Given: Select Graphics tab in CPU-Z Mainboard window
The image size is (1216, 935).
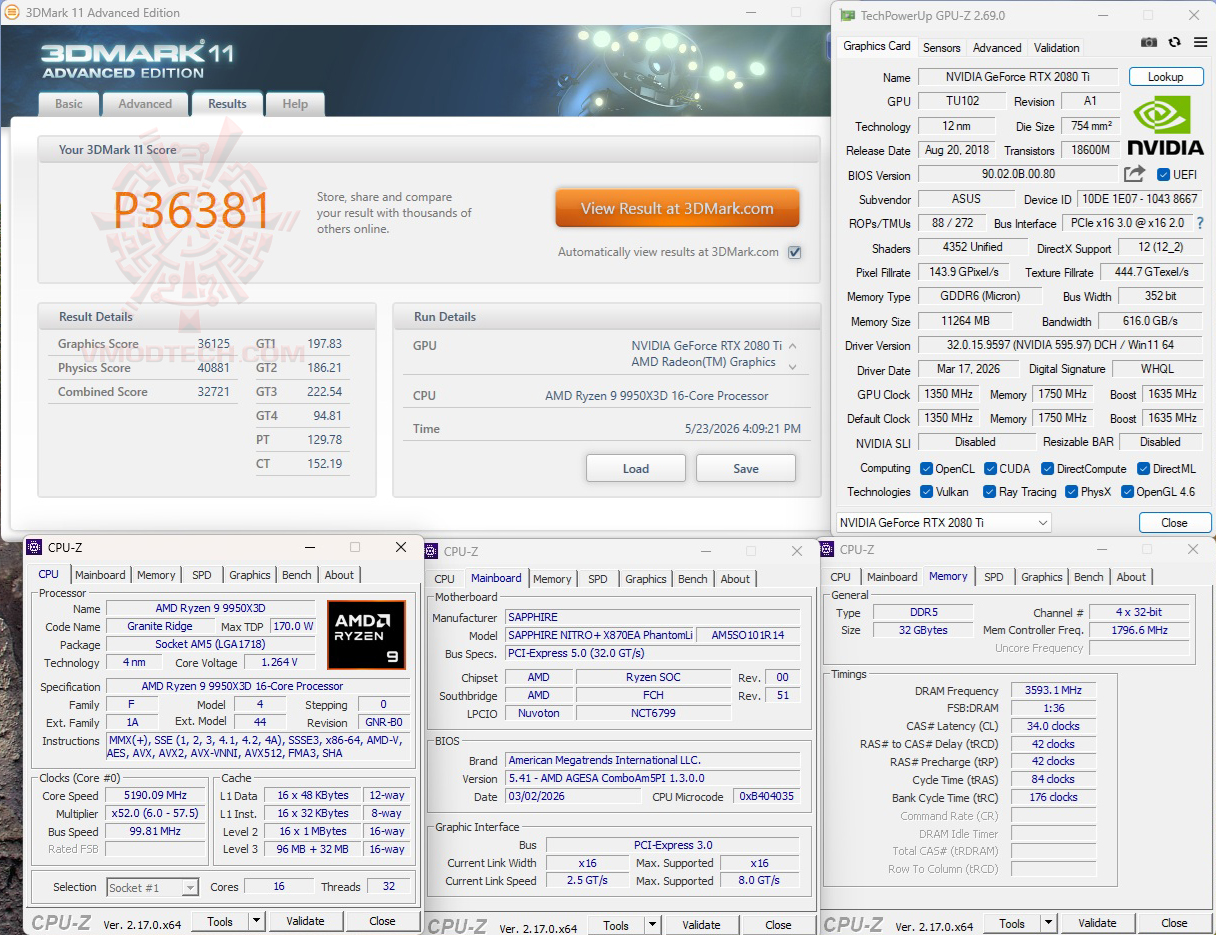Looking at the screenshot, I should click(x=646, y=579).
